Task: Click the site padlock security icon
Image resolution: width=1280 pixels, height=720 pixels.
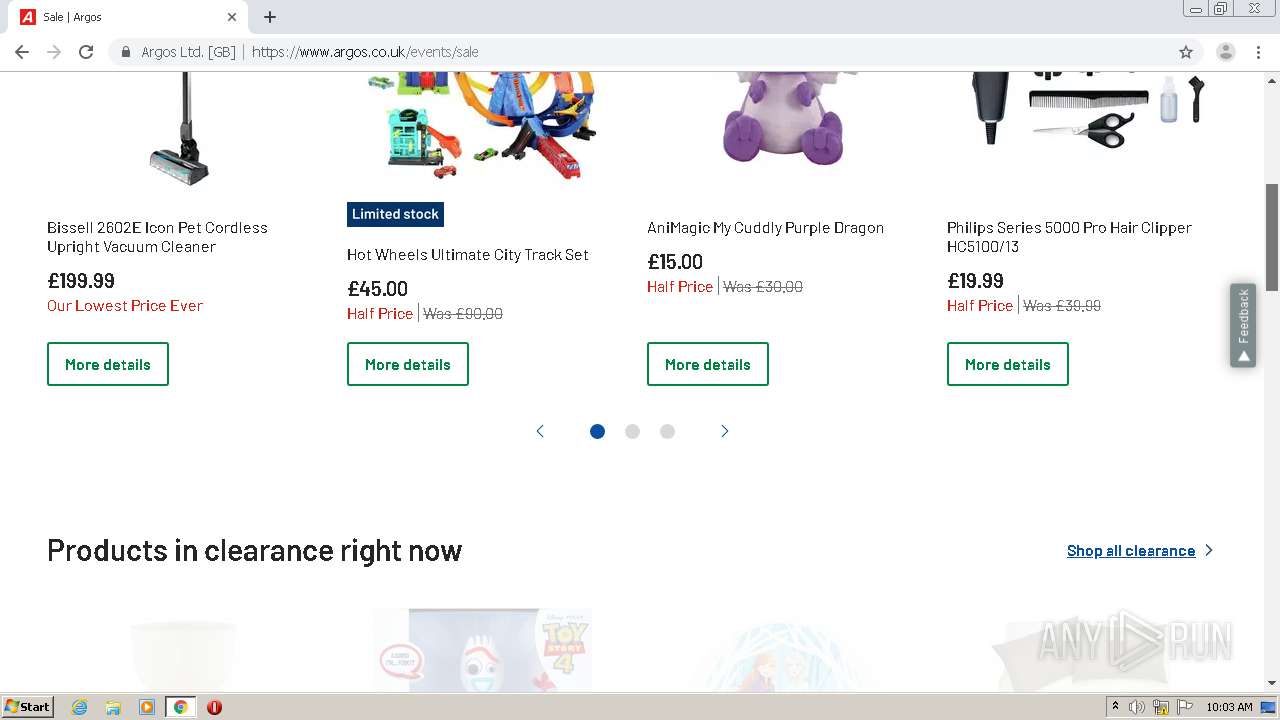Action: coord(126,52)
